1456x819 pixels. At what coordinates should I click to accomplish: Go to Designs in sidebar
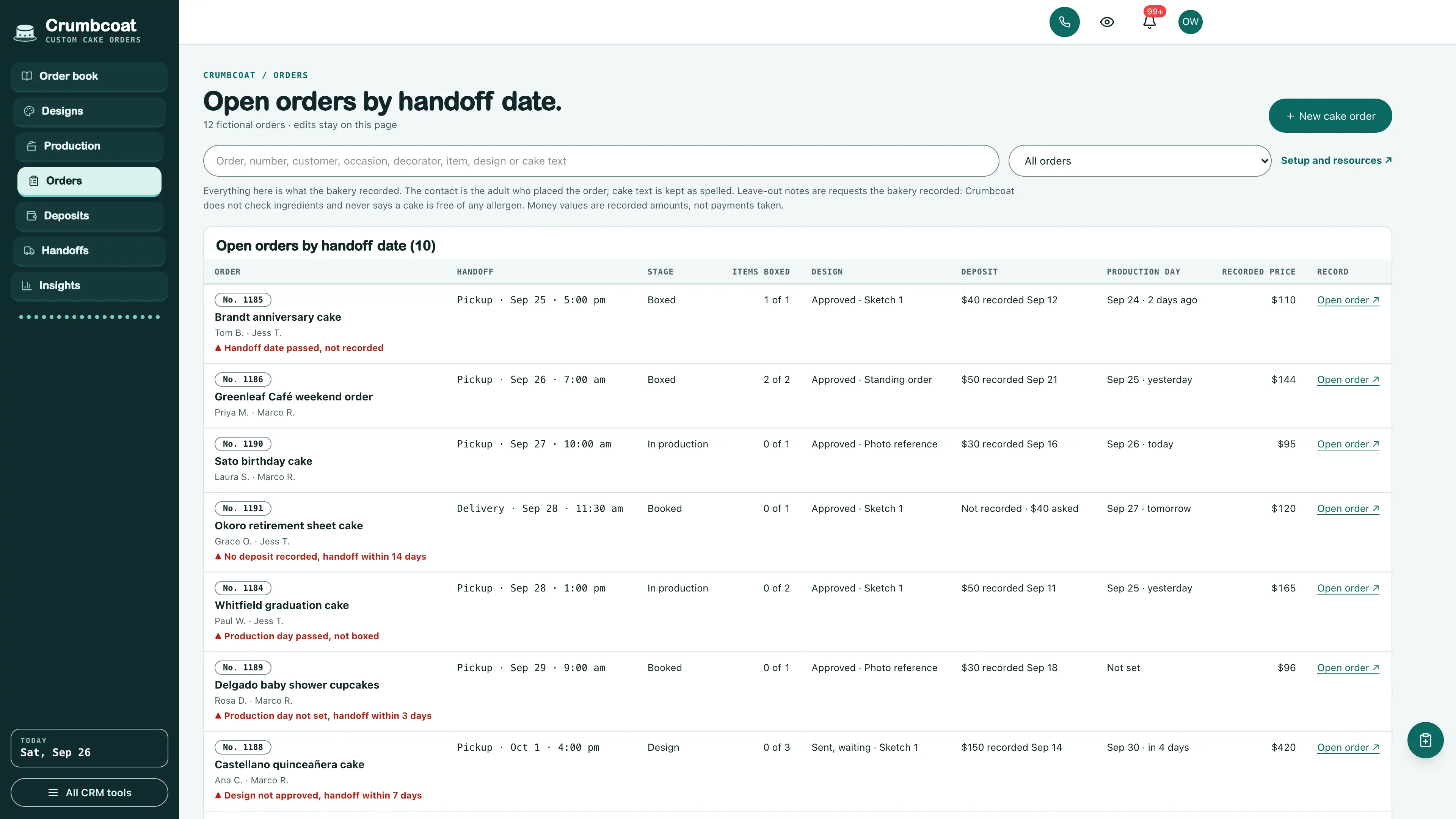coord(89,111)
